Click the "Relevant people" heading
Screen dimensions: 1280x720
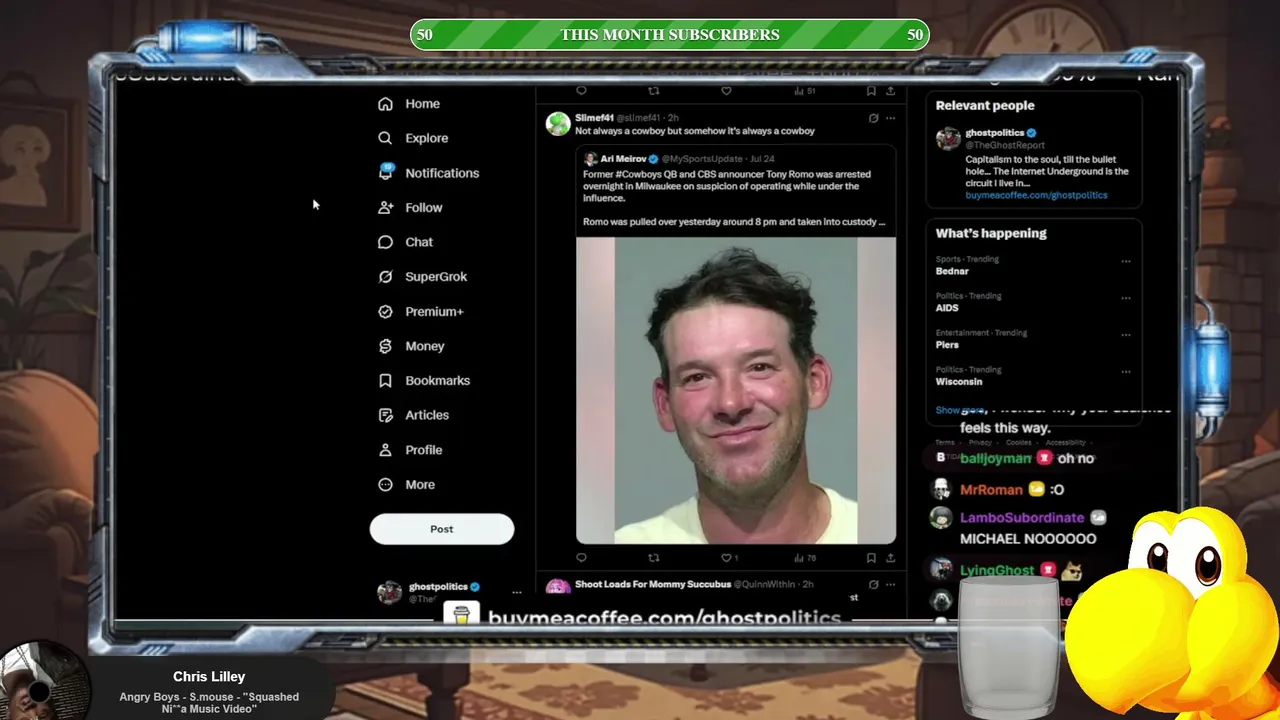985,105
